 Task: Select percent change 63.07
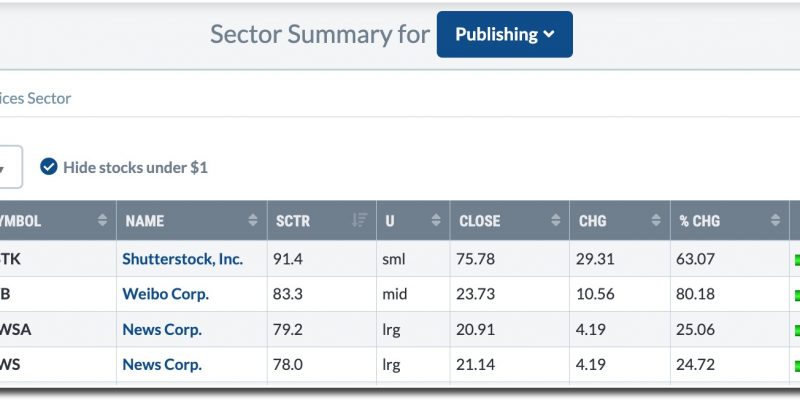tap(695, 259)
